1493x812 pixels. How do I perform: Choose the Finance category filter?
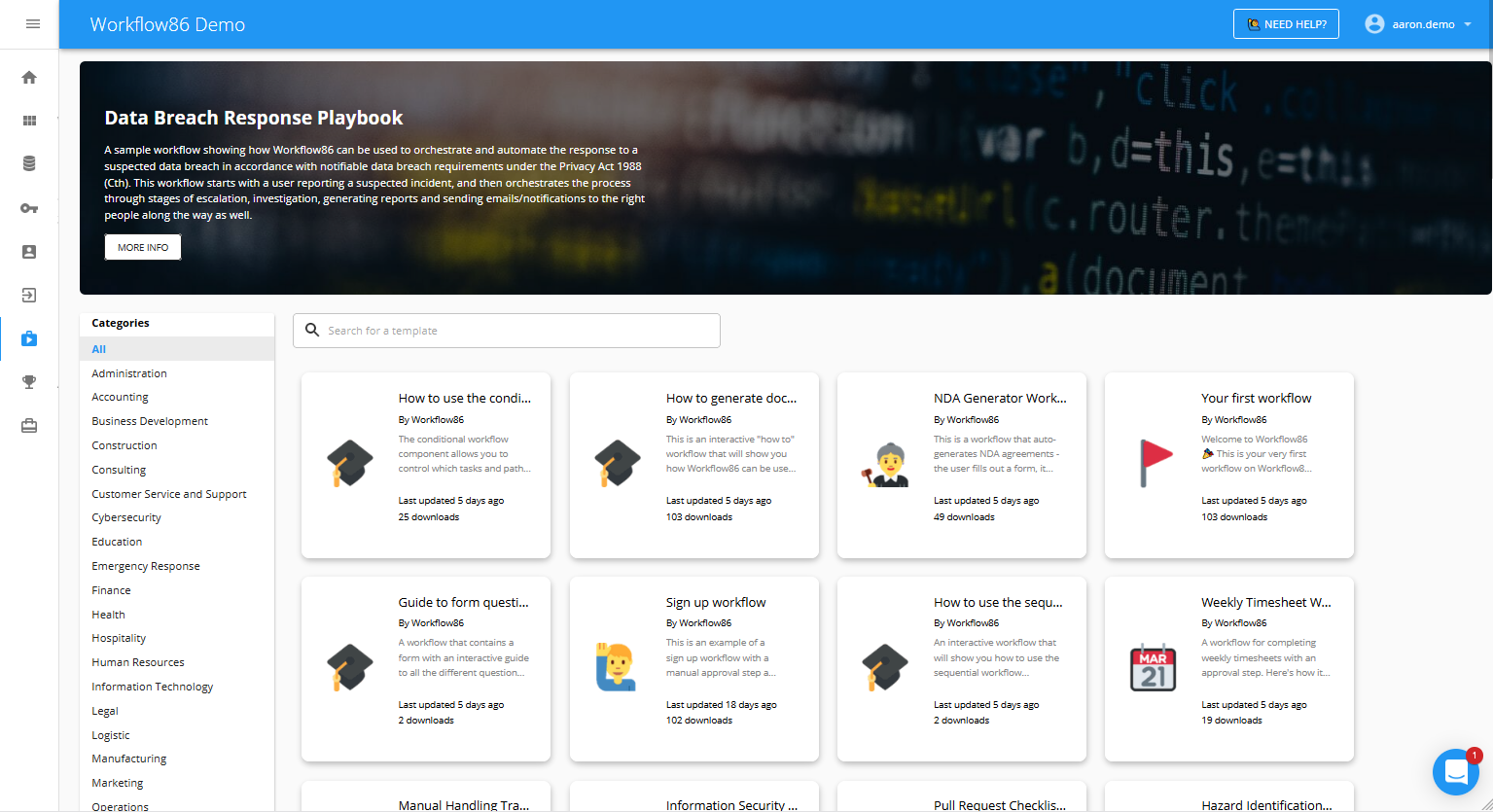pyautogui.click(x=111, y=590)
